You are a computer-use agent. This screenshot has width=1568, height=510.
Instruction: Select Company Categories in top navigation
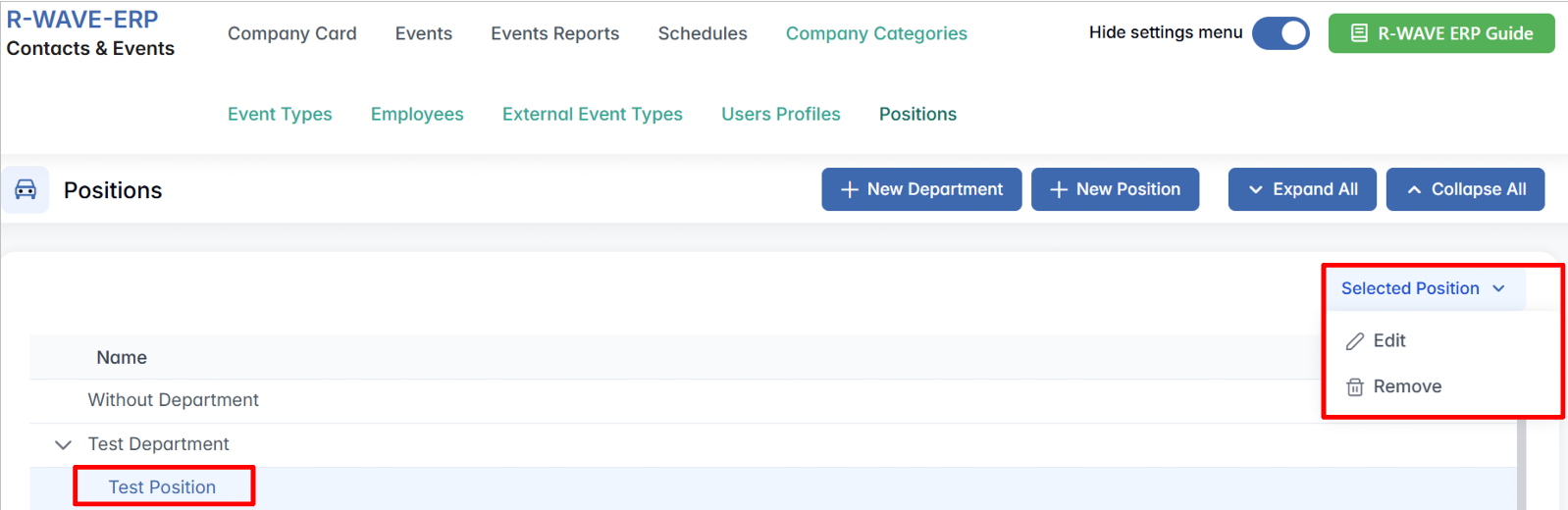pyautogui.click(x=876, y=33)
